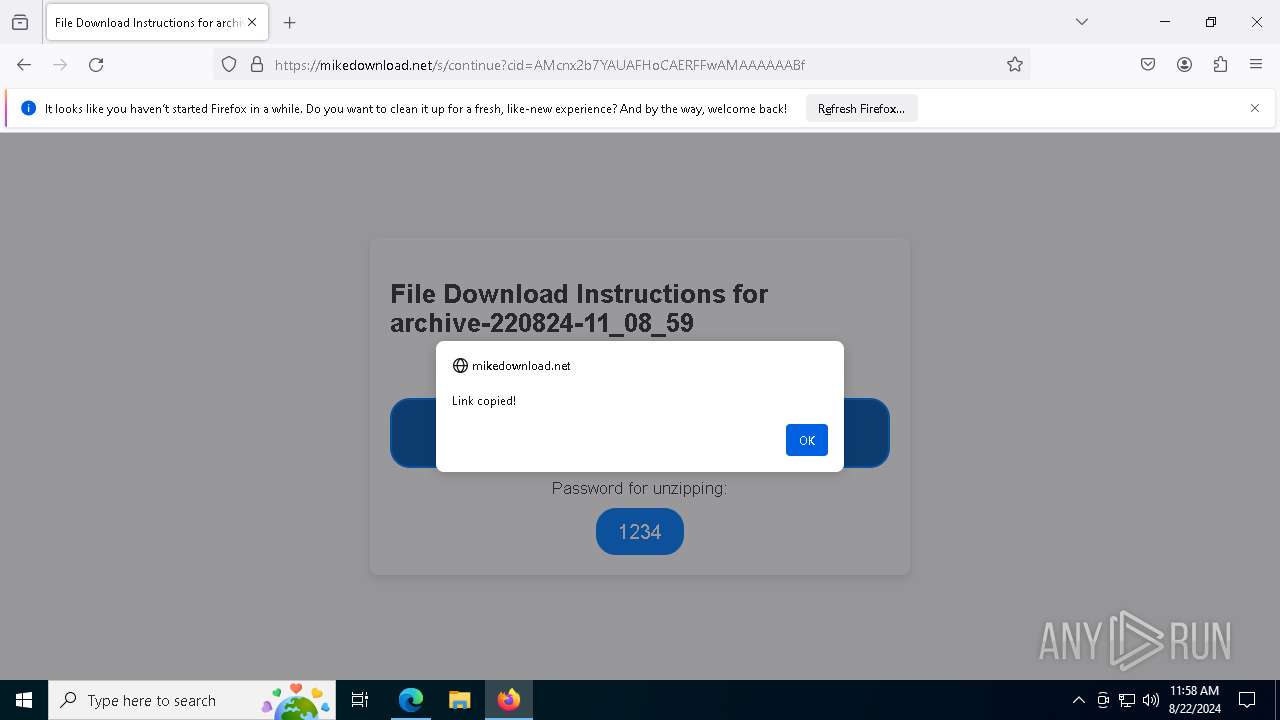Click the Windows Start button

24,700
